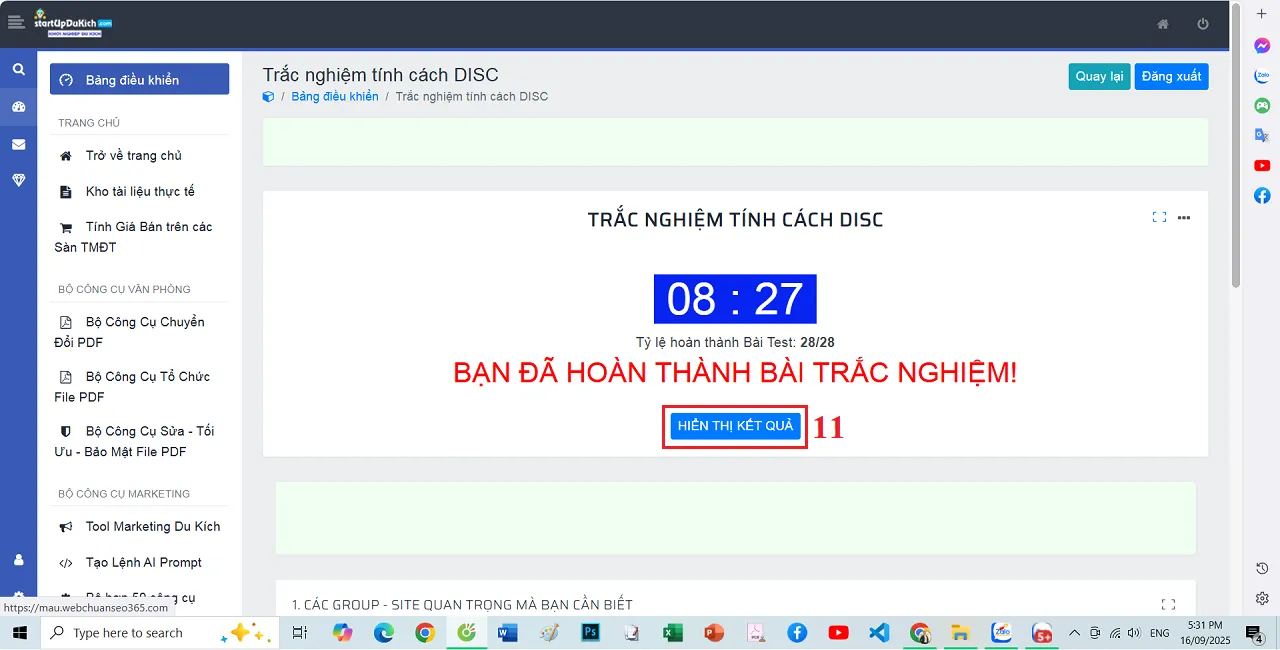Open Tool Marketing Du Kích menu item
This screenshot has height=650, width=1280.
coord(139,527)
